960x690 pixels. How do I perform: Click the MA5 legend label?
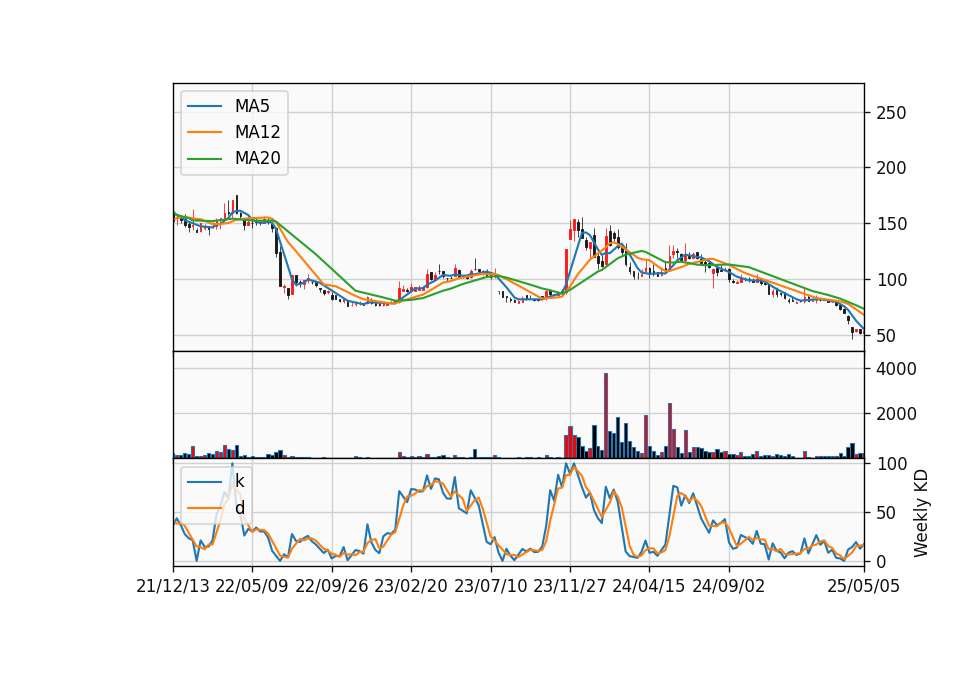point(252,106)
